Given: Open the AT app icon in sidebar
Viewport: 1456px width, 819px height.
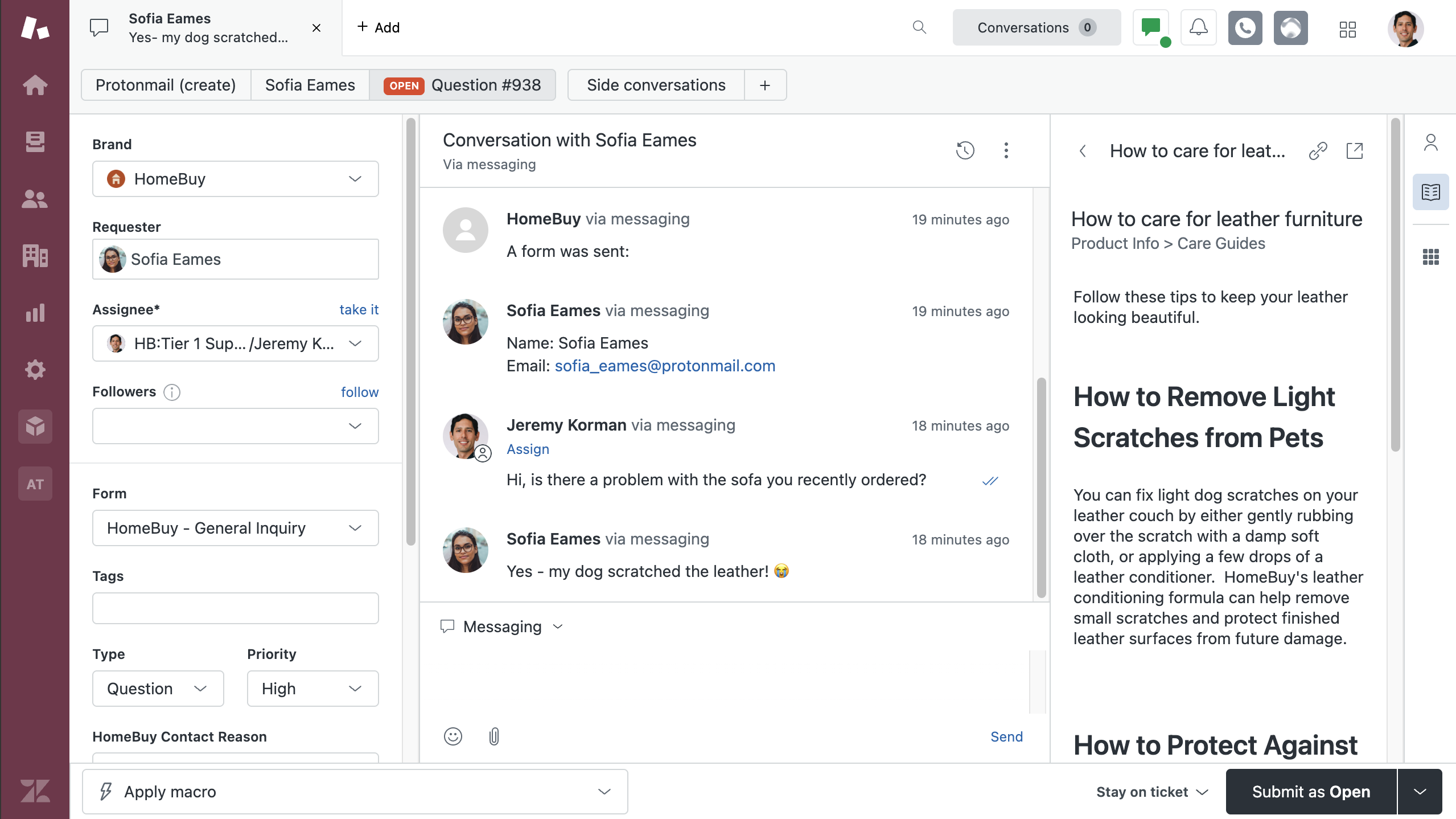Looking at the screenshot, I should (35, 484).
